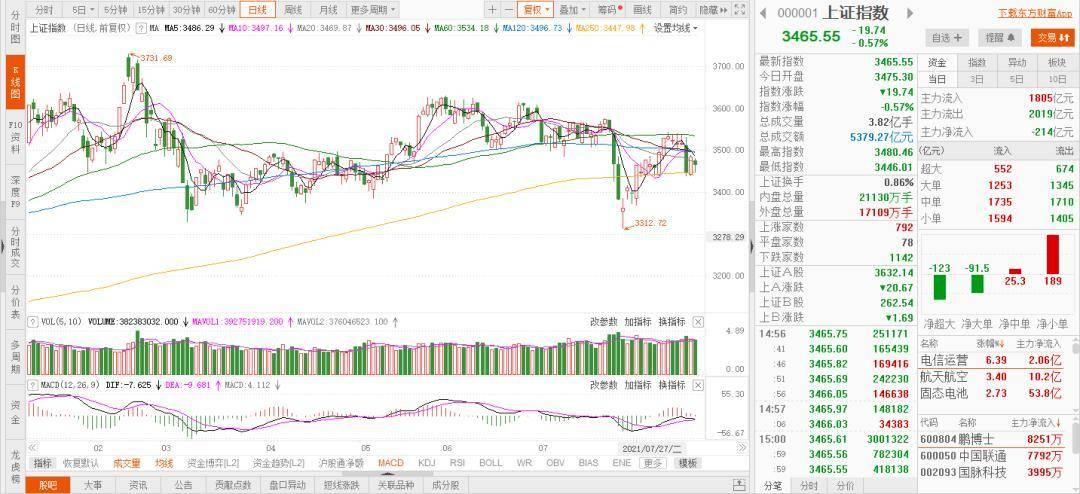This screenshot has width=1080, height=494.
Task: Click 改参数 in VOL panel
Action: pyautogui.click(x=604, y=322)
